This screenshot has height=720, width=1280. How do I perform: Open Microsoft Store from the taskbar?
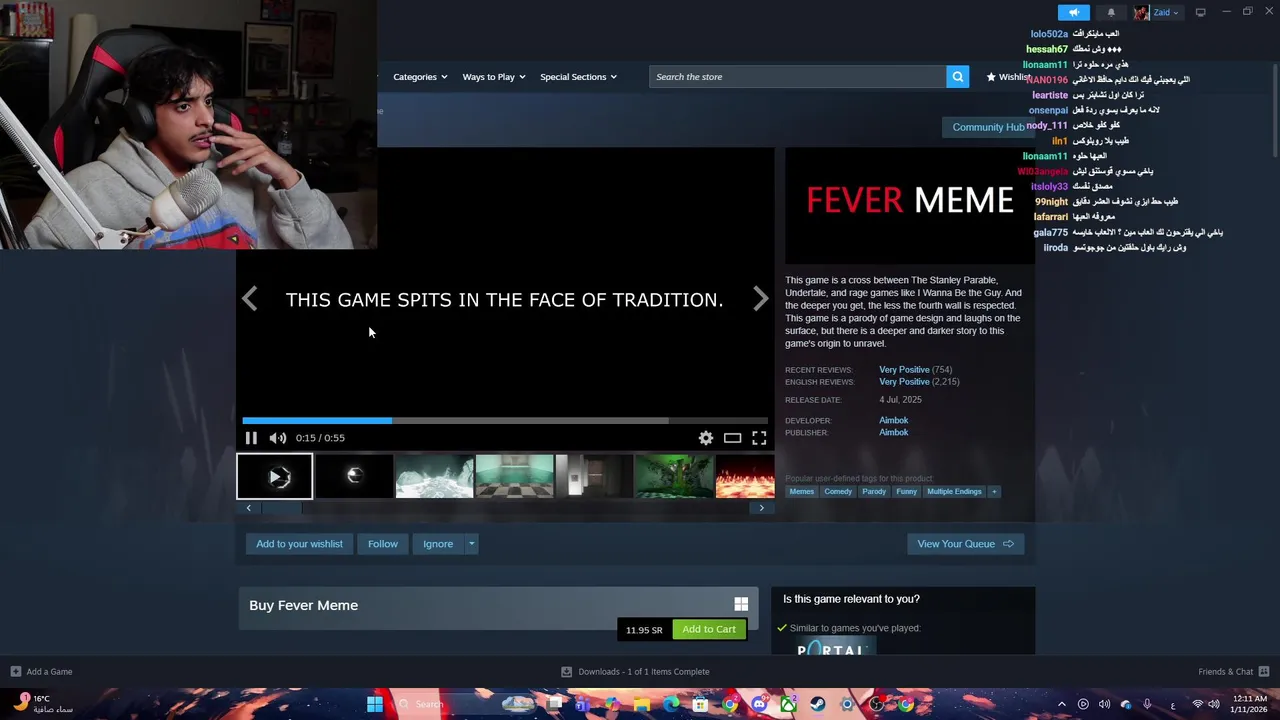point(700,704)
